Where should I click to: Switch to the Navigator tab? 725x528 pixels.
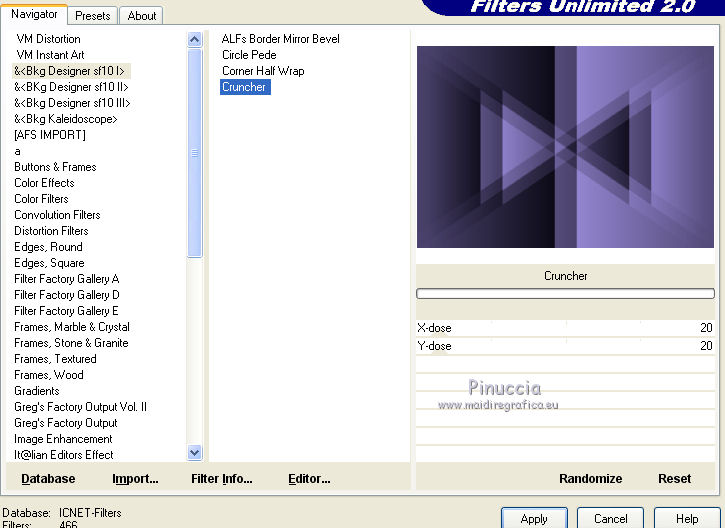coord(34,14)
